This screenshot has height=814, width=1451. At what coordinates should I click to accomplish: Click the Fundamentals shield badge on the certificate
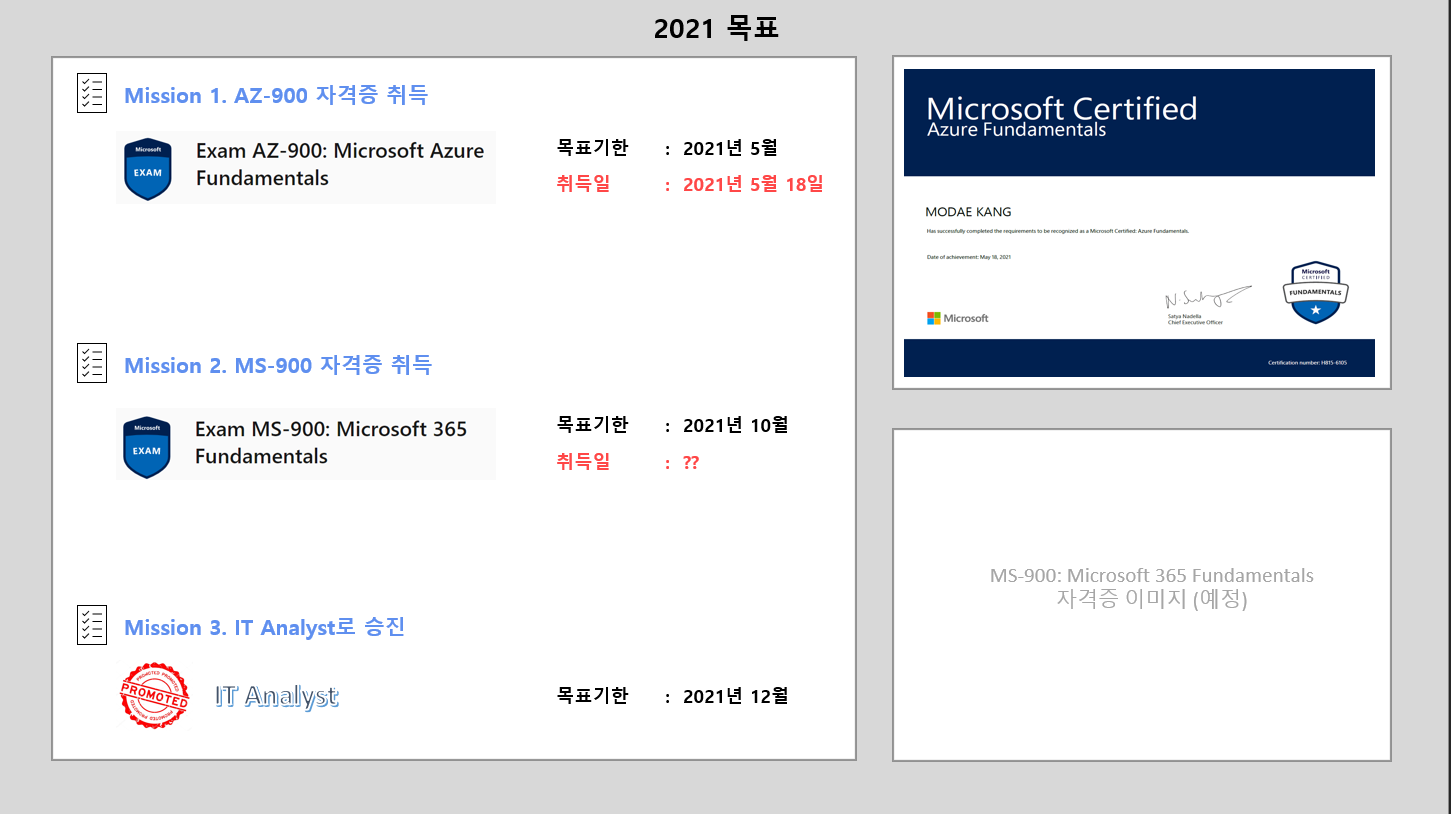pyautogui.click(x=1315, y=292)
